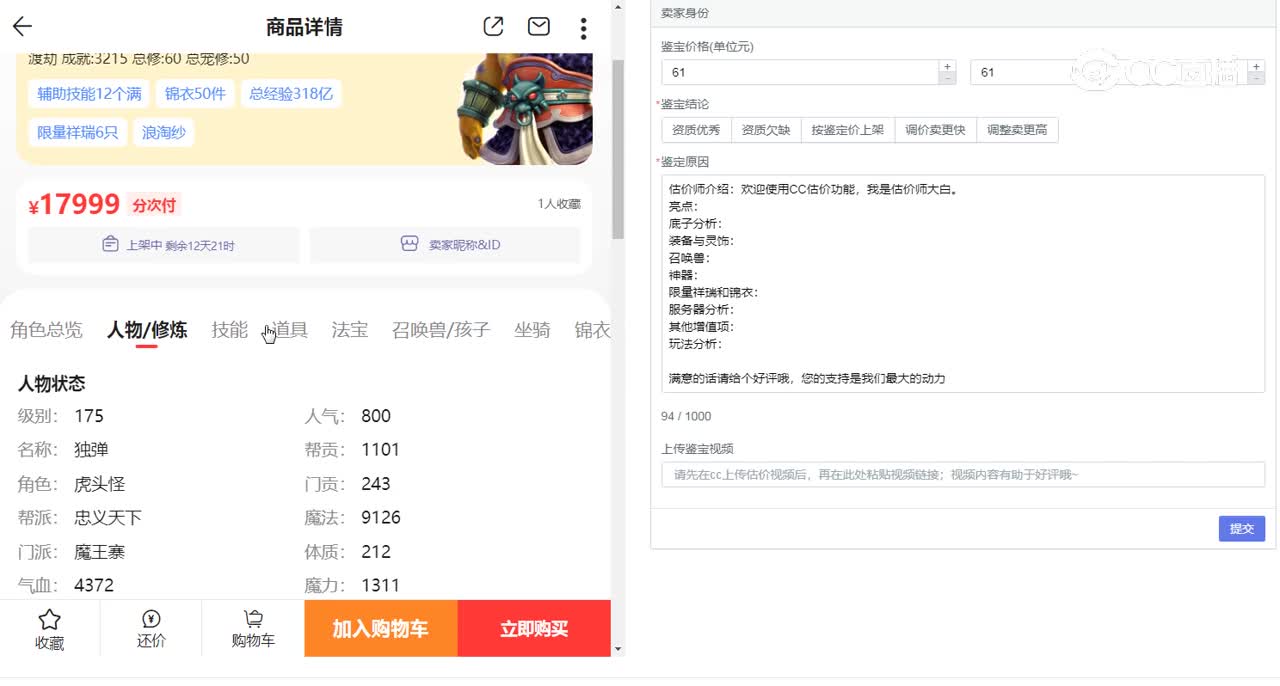Go back using the back arrow

point(22,26)
